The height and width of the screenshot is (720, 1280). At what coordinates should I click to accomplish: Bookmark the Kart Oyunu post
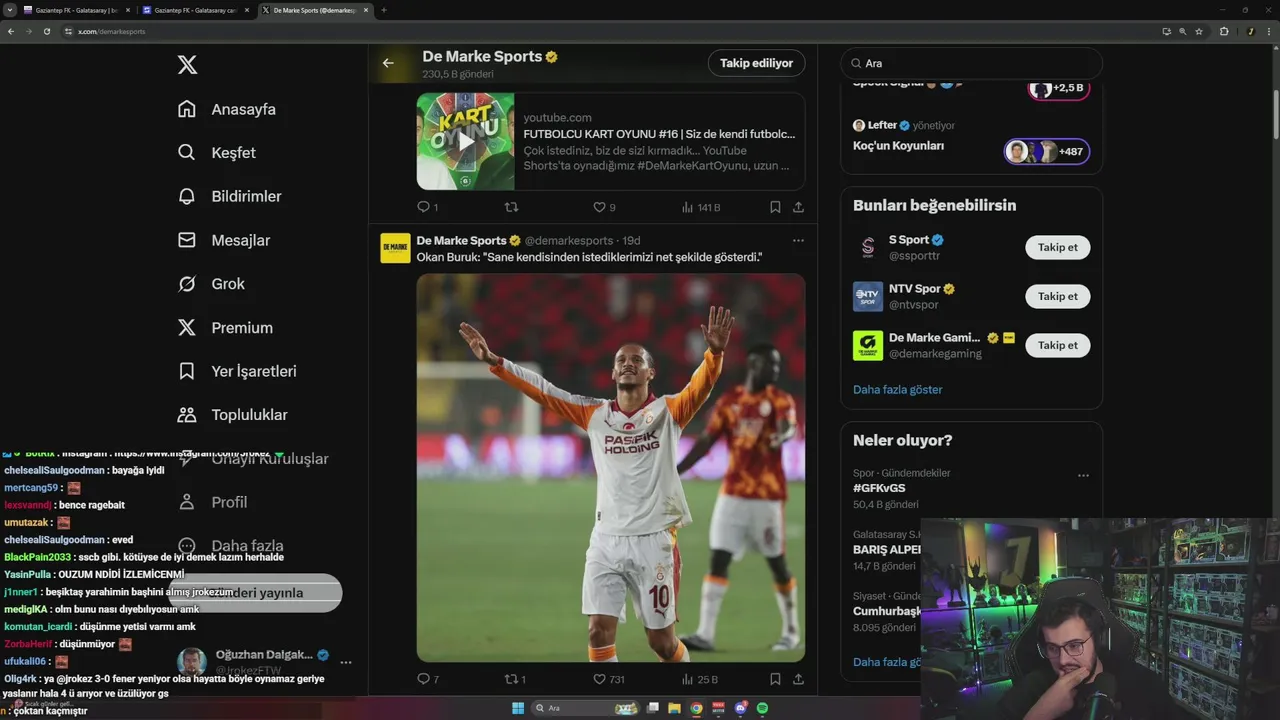coord(775,207)
